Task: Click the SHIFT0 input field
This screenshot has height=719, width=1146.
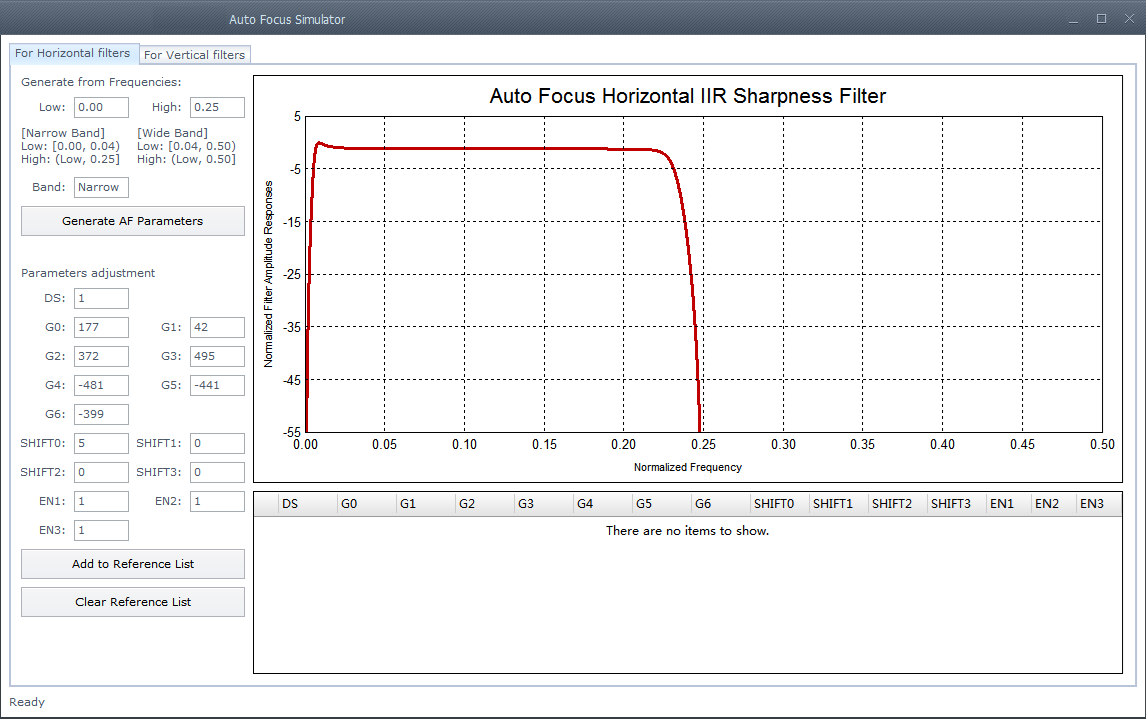Action: click(x=101, y=443)
